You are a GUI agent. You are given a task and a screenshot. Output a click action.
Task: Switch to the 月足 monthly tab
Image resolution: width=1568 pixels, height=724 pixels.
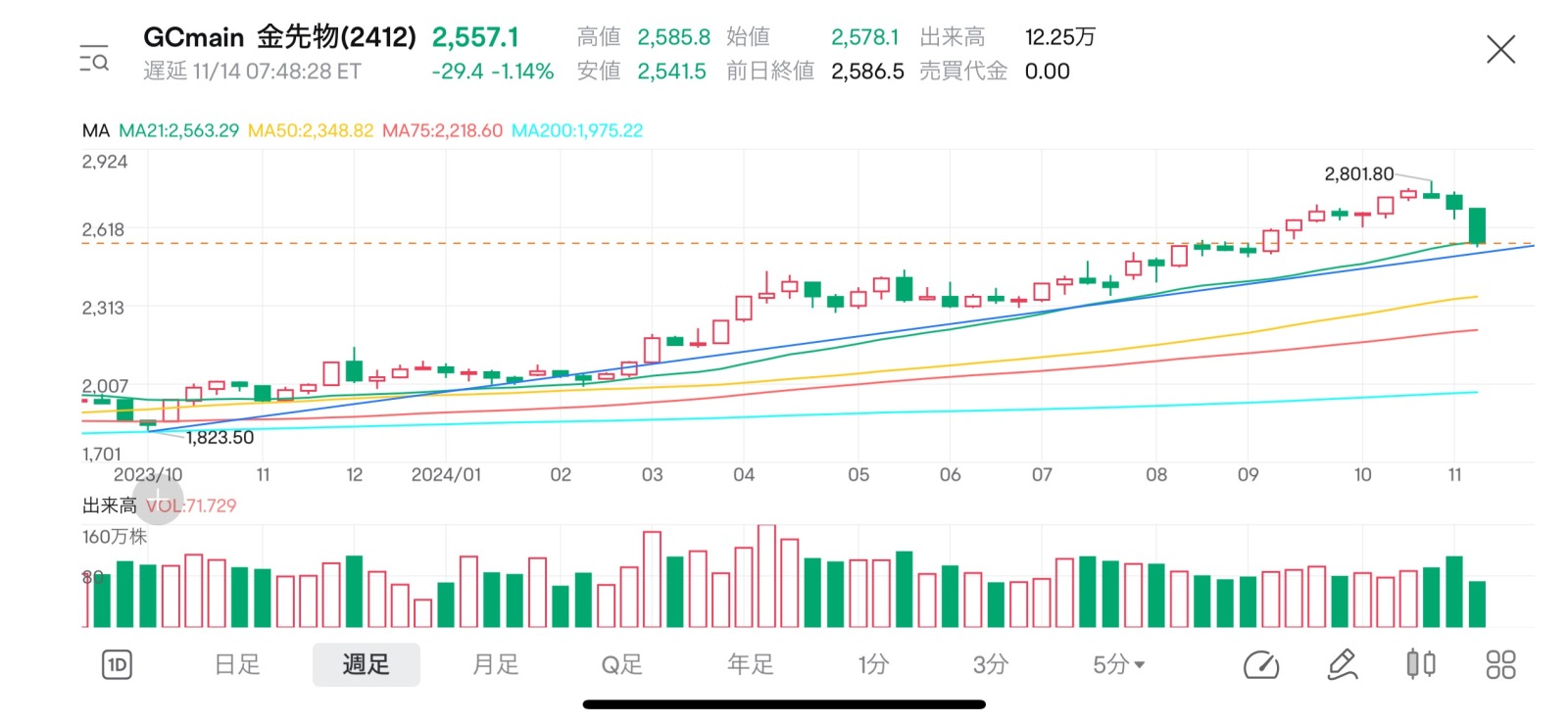(x=496, y=665)
